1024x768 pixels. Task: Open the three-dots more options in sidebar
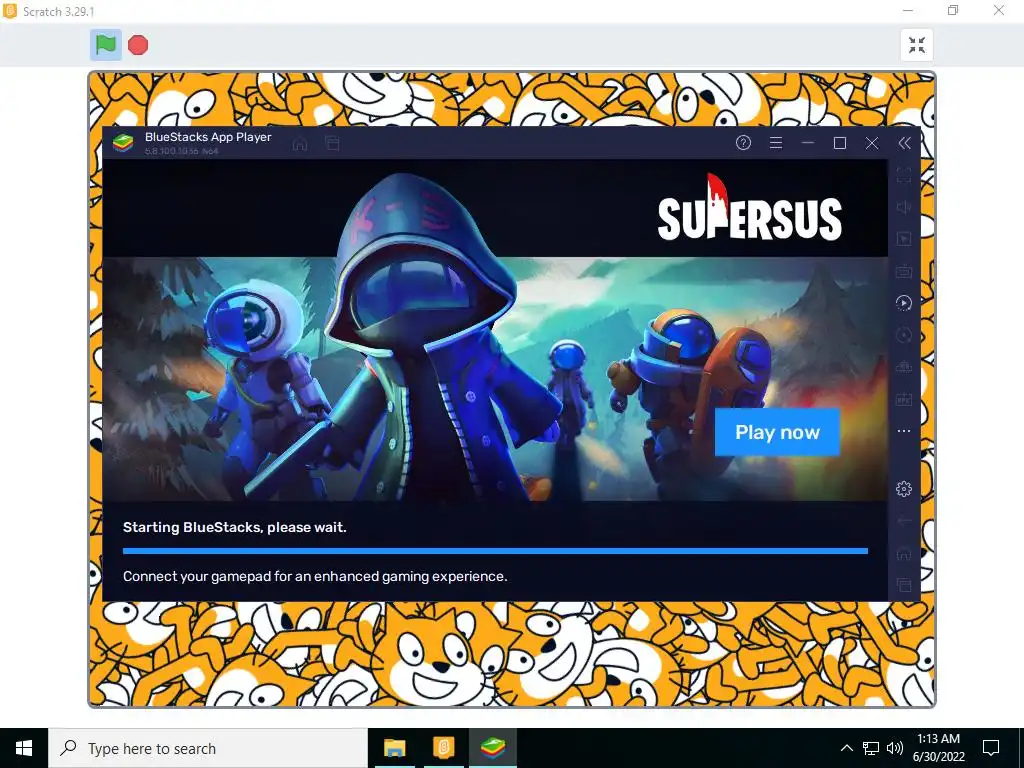coord(904,431)
